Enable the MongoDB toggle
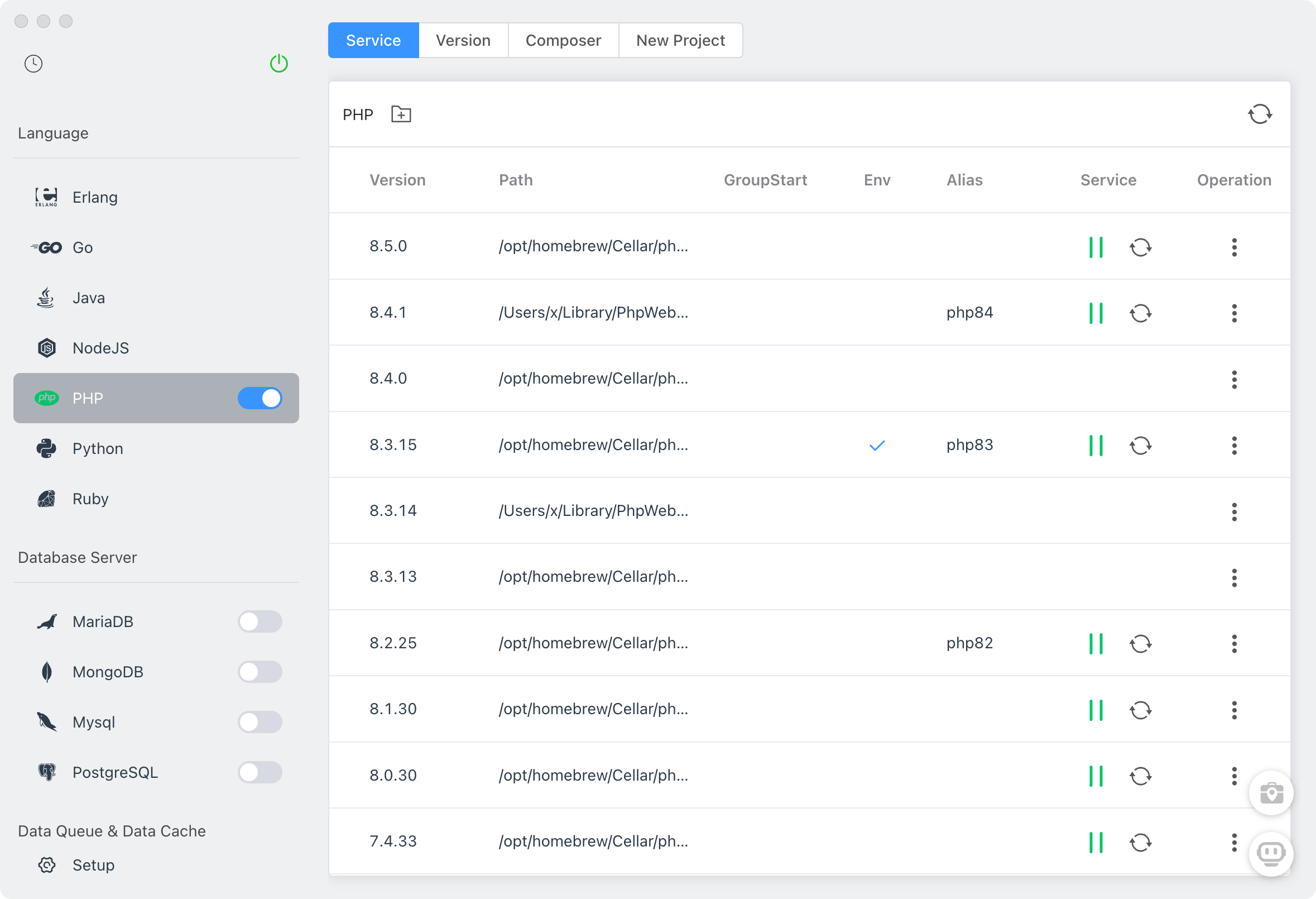 pyautogui.click(x=260, y=672)
